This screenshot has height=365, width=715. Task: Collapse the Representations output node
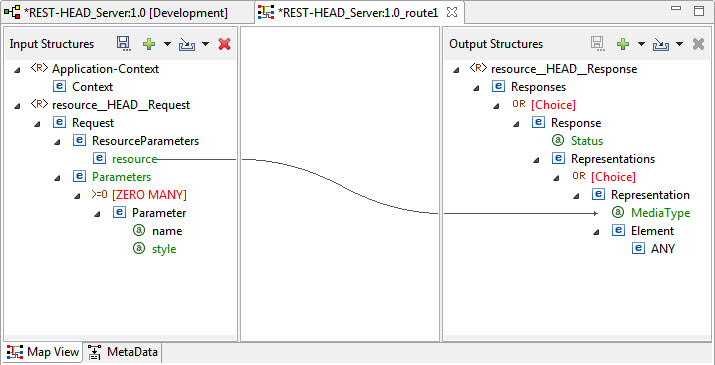537,160
